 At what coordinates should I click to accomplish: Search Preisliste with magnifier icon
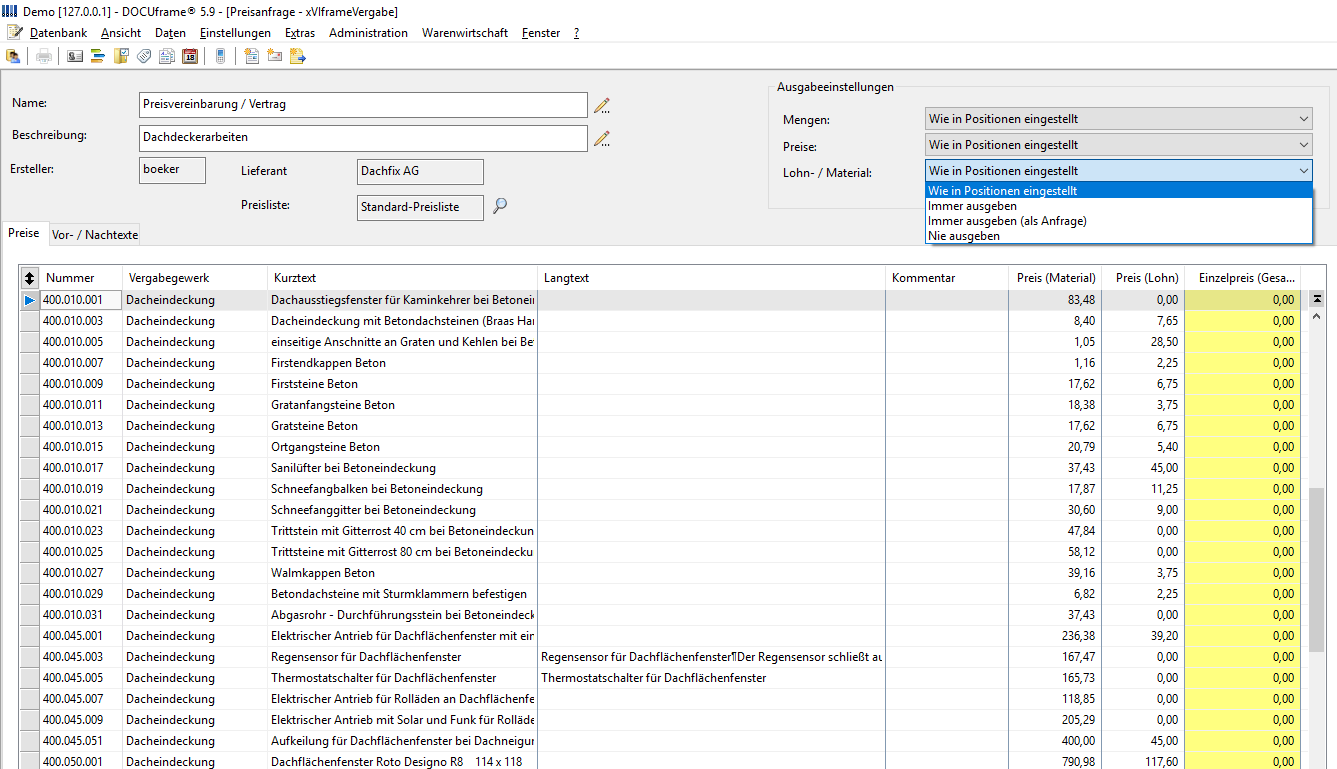click(x=501, y=206)
